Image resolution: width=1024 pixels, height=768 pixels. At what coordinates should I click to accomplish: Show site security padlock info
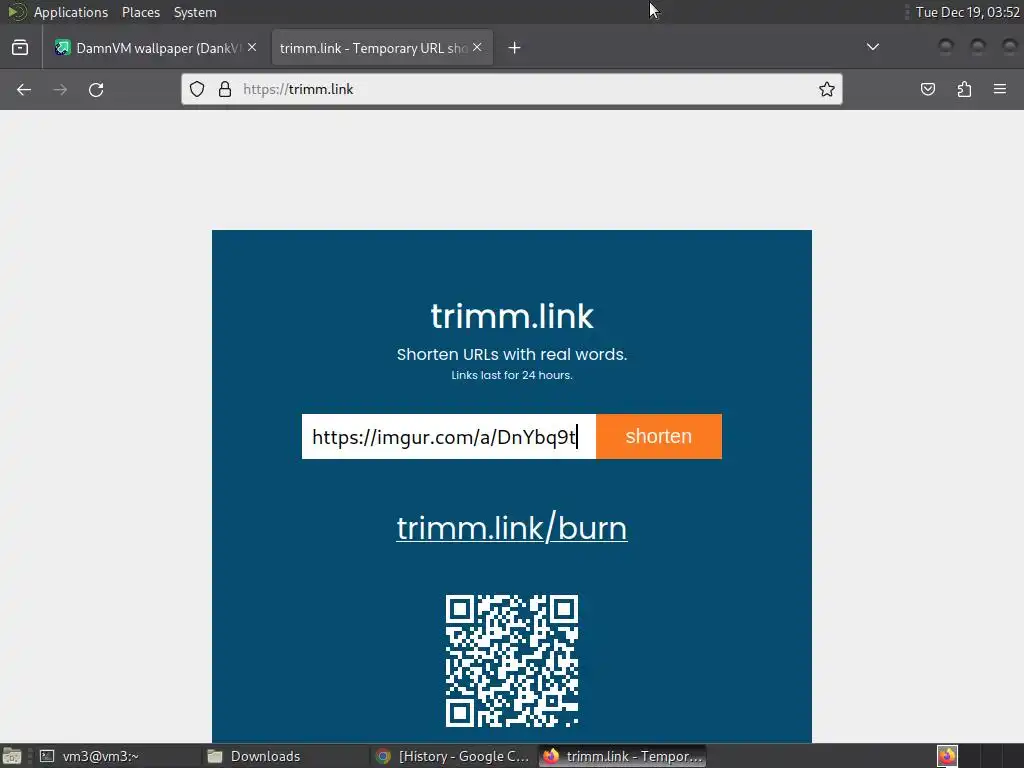point(225,89)
